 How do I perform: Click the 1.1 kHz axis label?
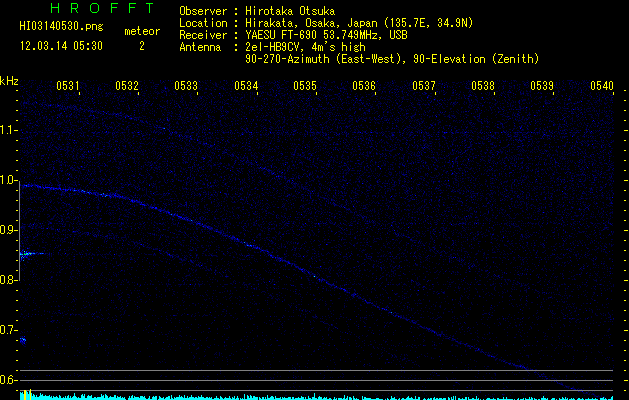click(9, 130)
